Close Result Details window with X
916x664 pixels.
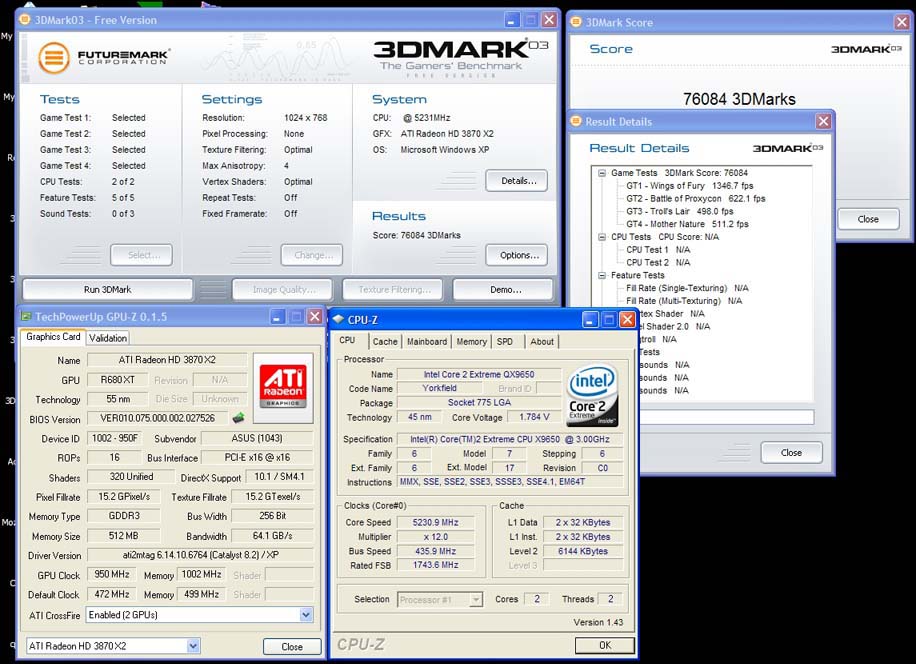pyautogui.click(x=823, y=121)
